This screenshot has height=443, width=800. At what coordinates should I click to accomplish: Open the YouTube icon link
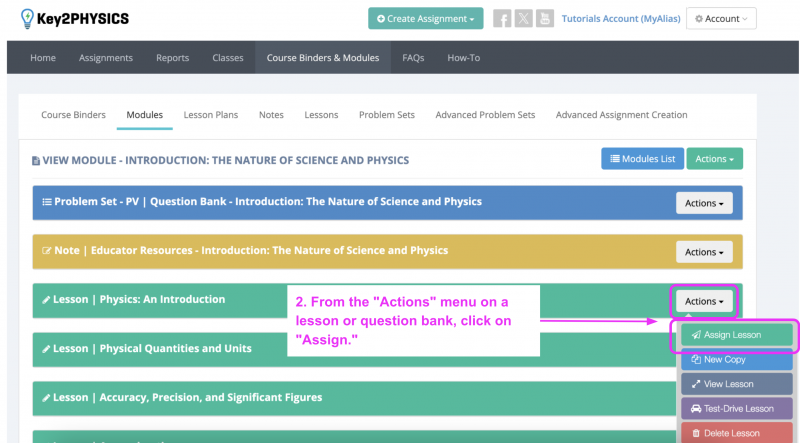[x=544, y=19]
